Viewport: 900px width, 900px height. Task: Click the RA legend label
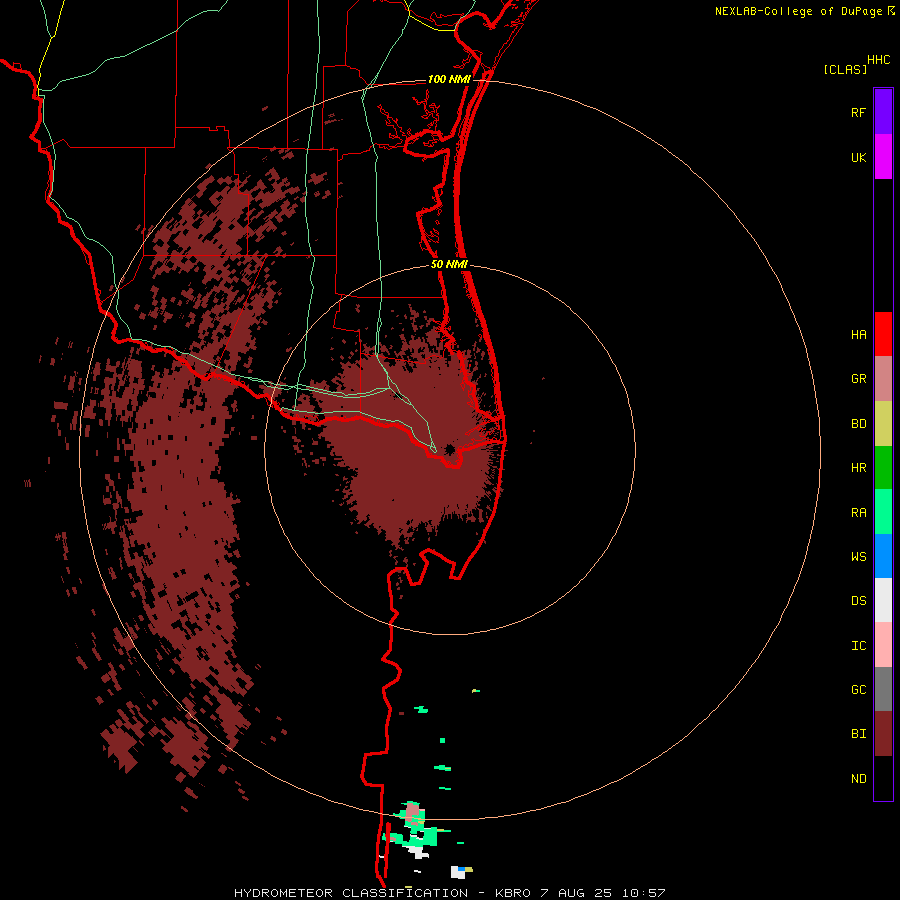[859, 512]
